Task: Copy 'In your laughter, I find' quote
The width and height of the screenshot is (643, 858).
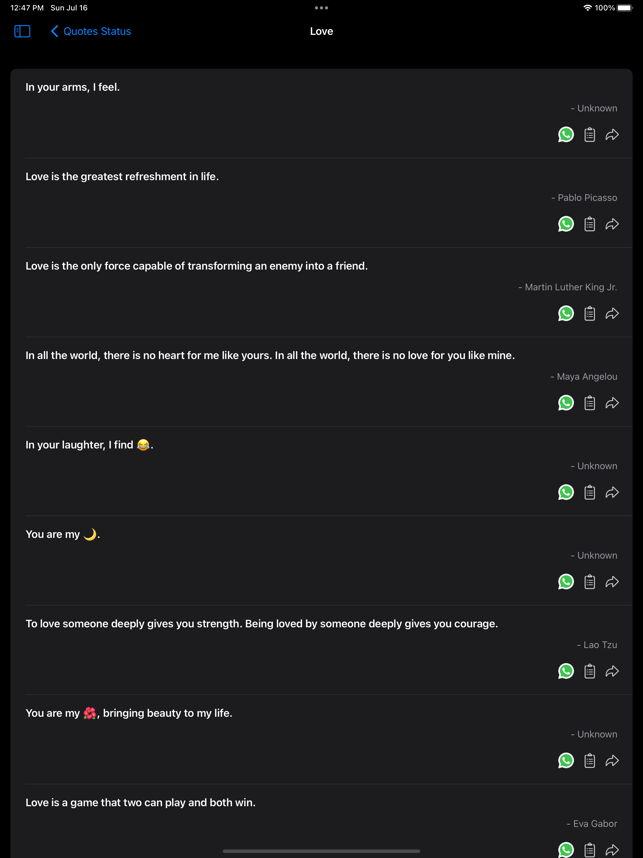Action: point(589,492)
